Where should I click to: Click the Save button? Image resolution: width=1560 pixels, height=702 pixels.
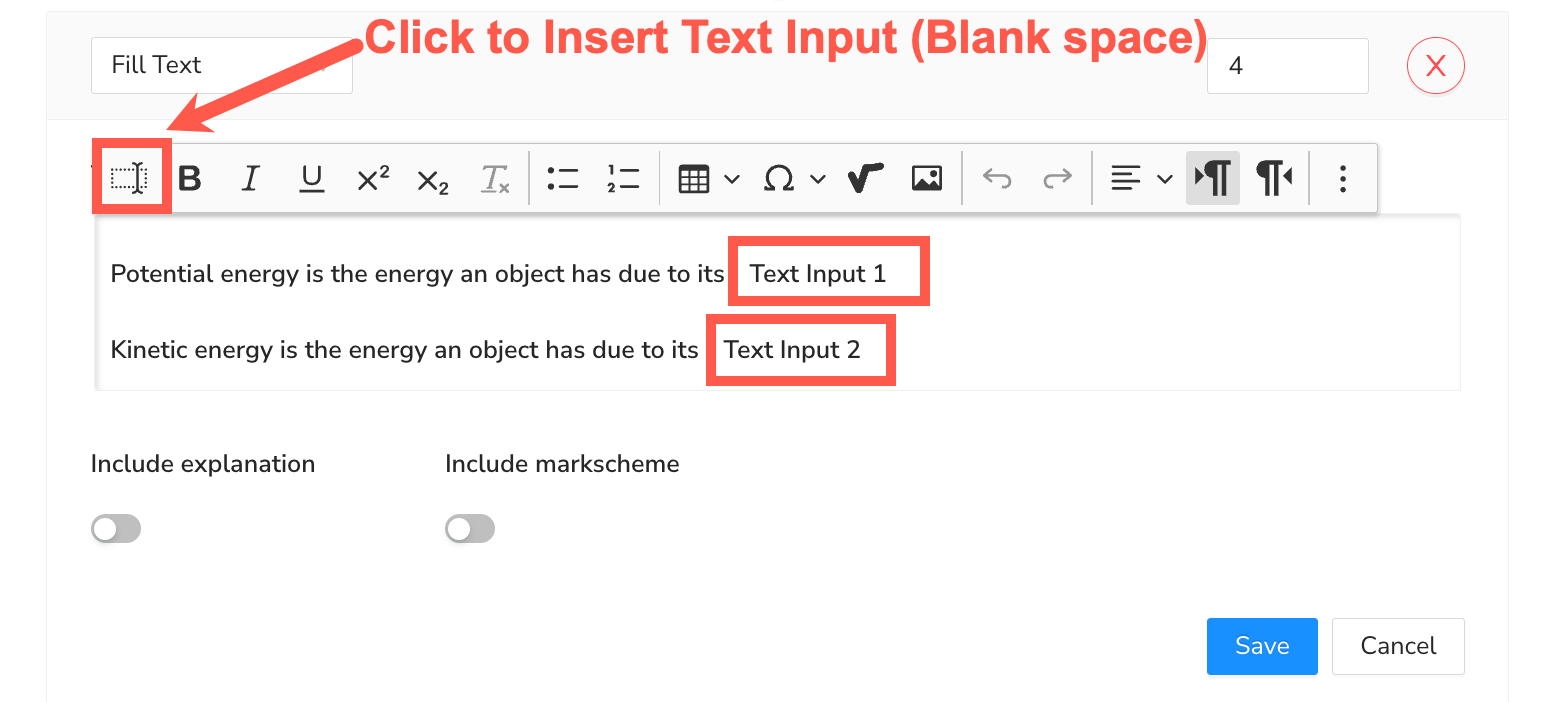coord(1262,646)
